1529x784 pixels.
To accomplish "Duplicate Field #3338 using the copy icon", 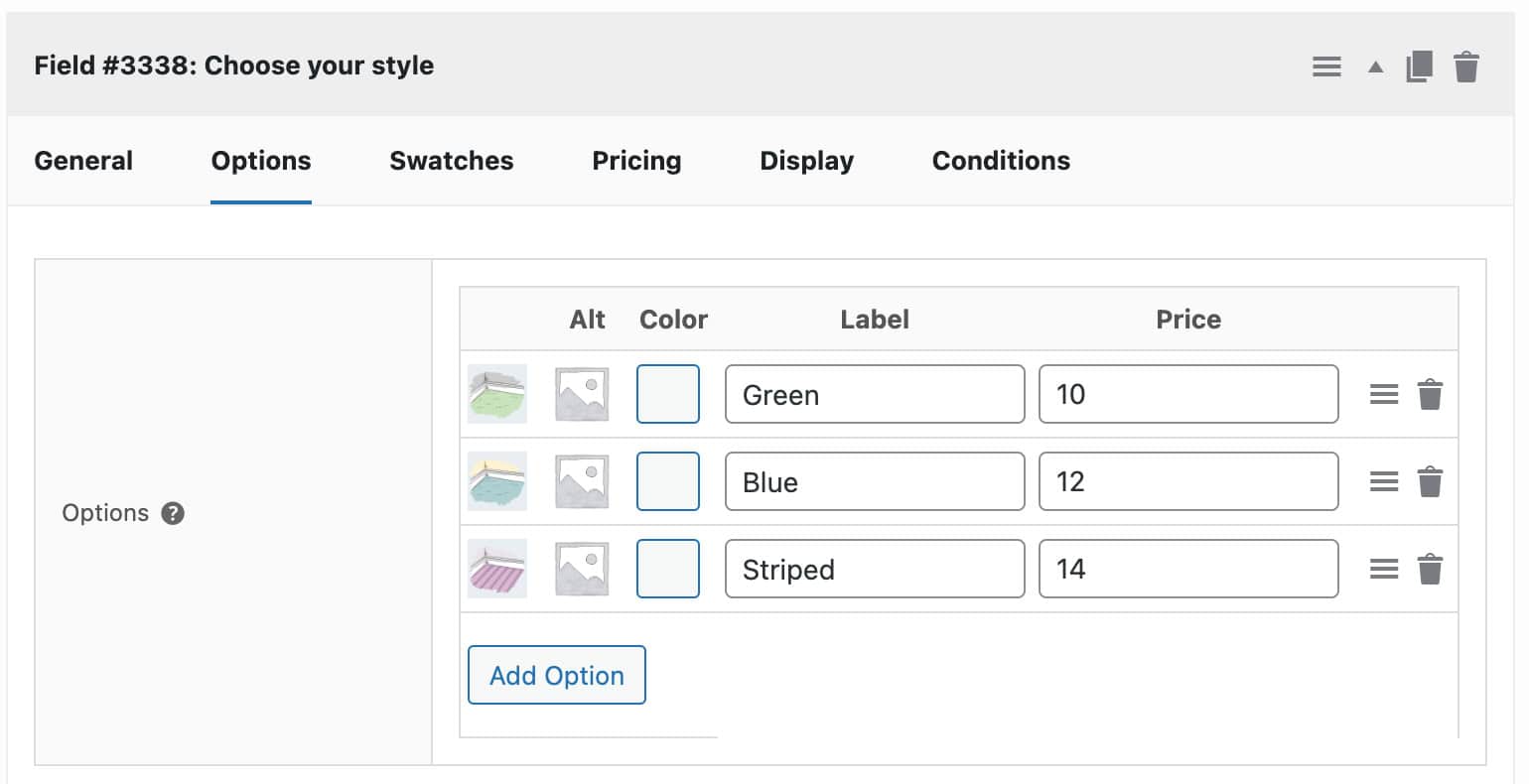I will pyautogui.click(x=1420, y=65).
